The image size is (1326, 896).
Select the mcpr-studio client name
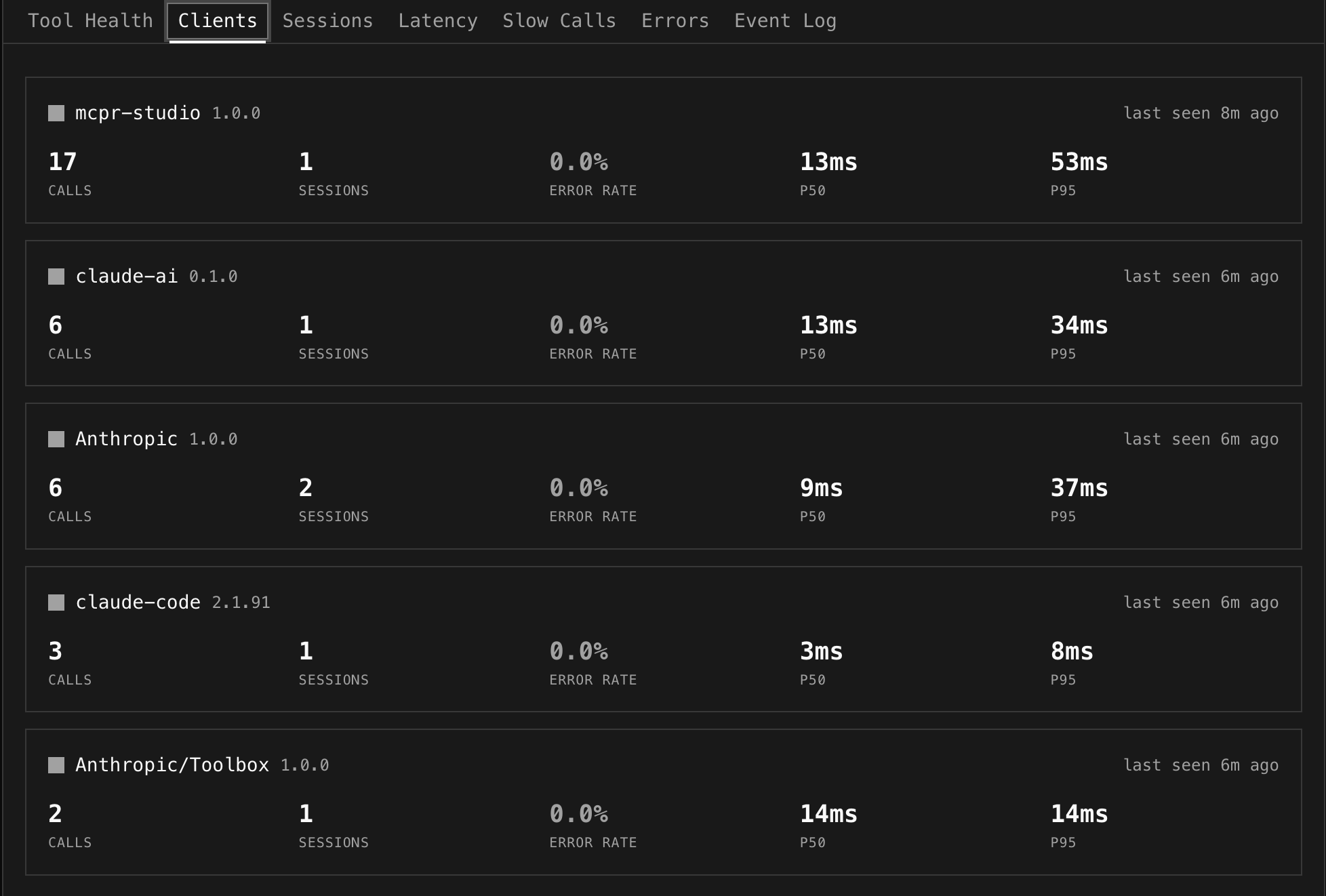pos(138,113)
